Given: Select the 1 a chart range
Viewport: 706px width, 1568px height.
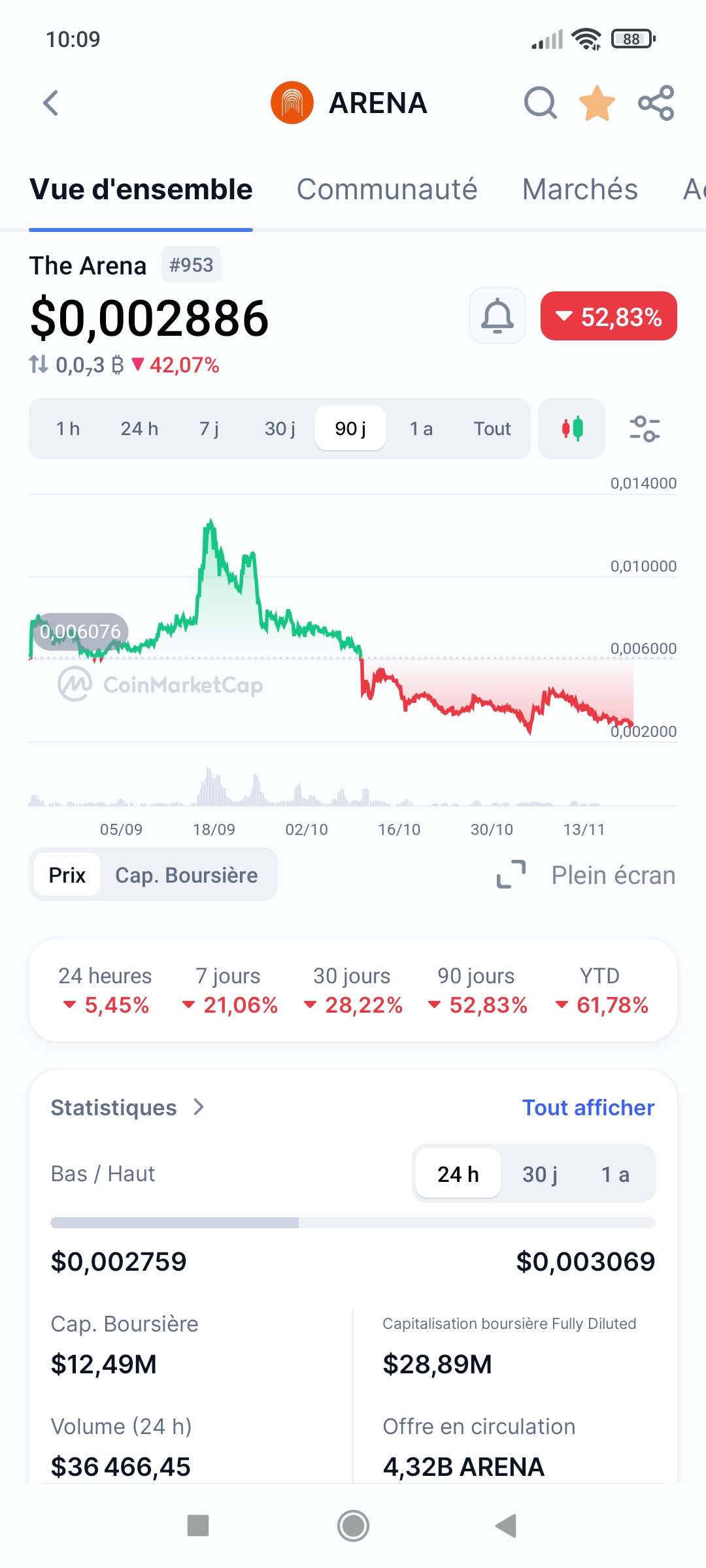Looking at the screenshot, I should [421, 429].
